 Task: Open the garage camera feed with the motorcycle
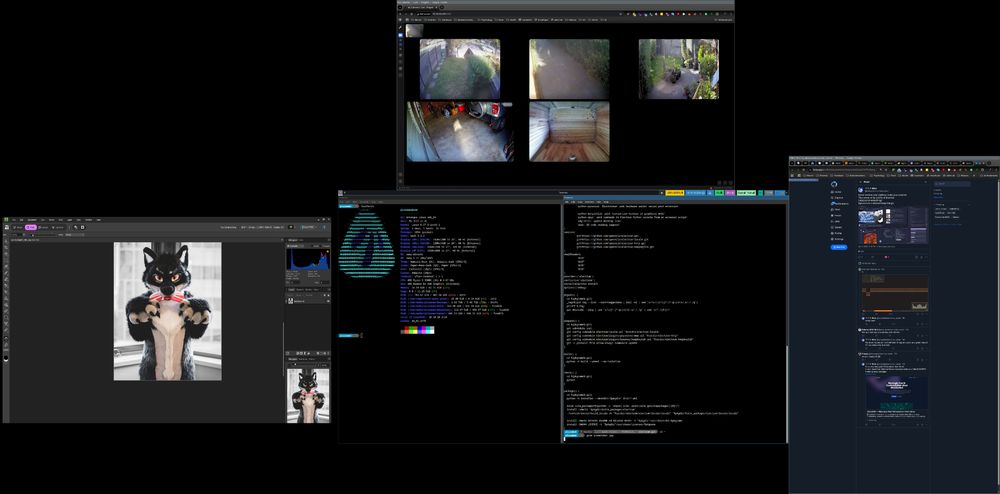click(x=460, y=131)
